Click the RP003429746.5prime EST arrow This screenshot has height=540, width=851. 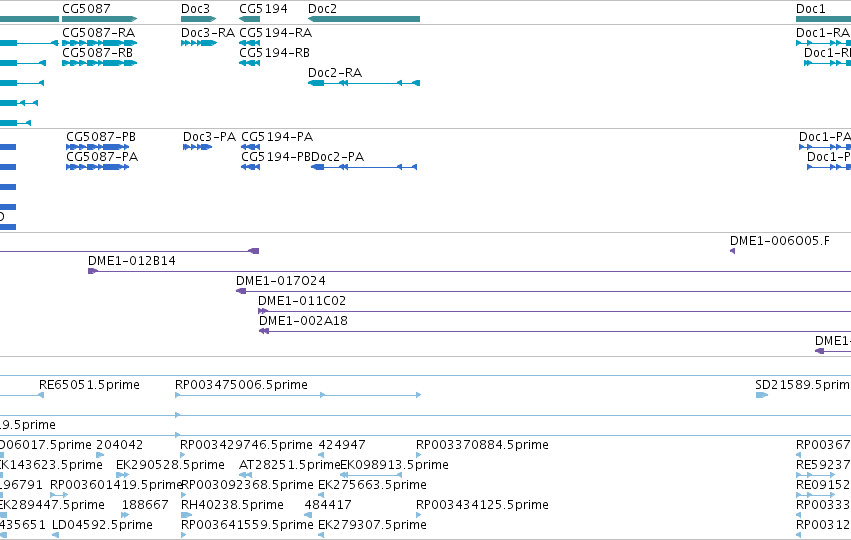tap(183, 455)
